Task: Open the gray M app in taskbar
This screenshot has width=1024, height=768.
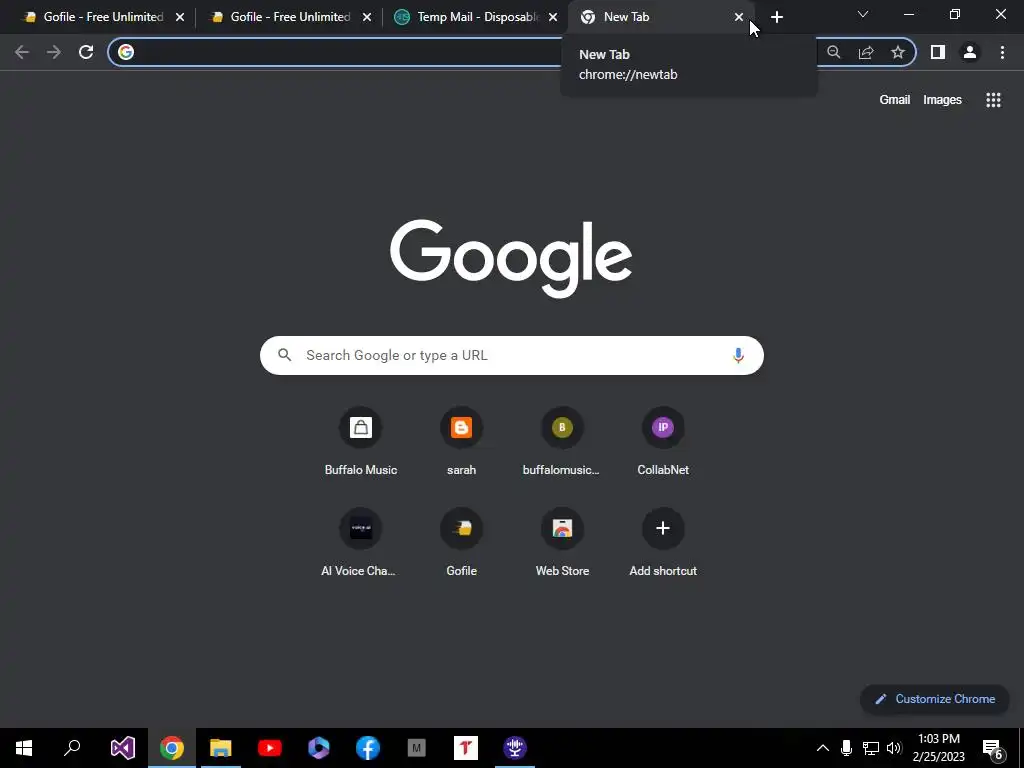Action: pyautogui.click(x=417, y=748)
